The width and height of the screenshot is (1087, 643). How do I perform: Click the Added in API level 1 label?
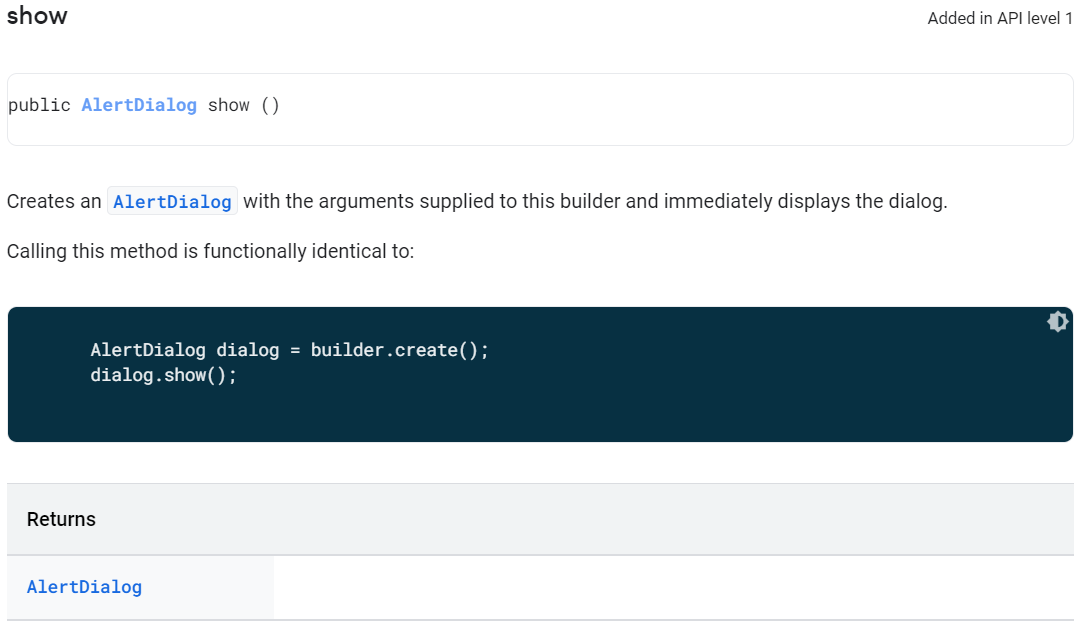(1000, 18)
